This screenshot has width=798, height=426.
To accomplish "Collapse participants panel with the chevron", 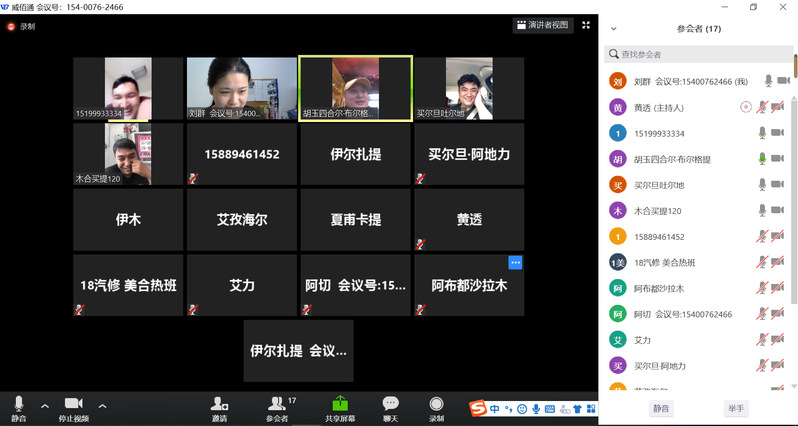I will click(613, 29).
